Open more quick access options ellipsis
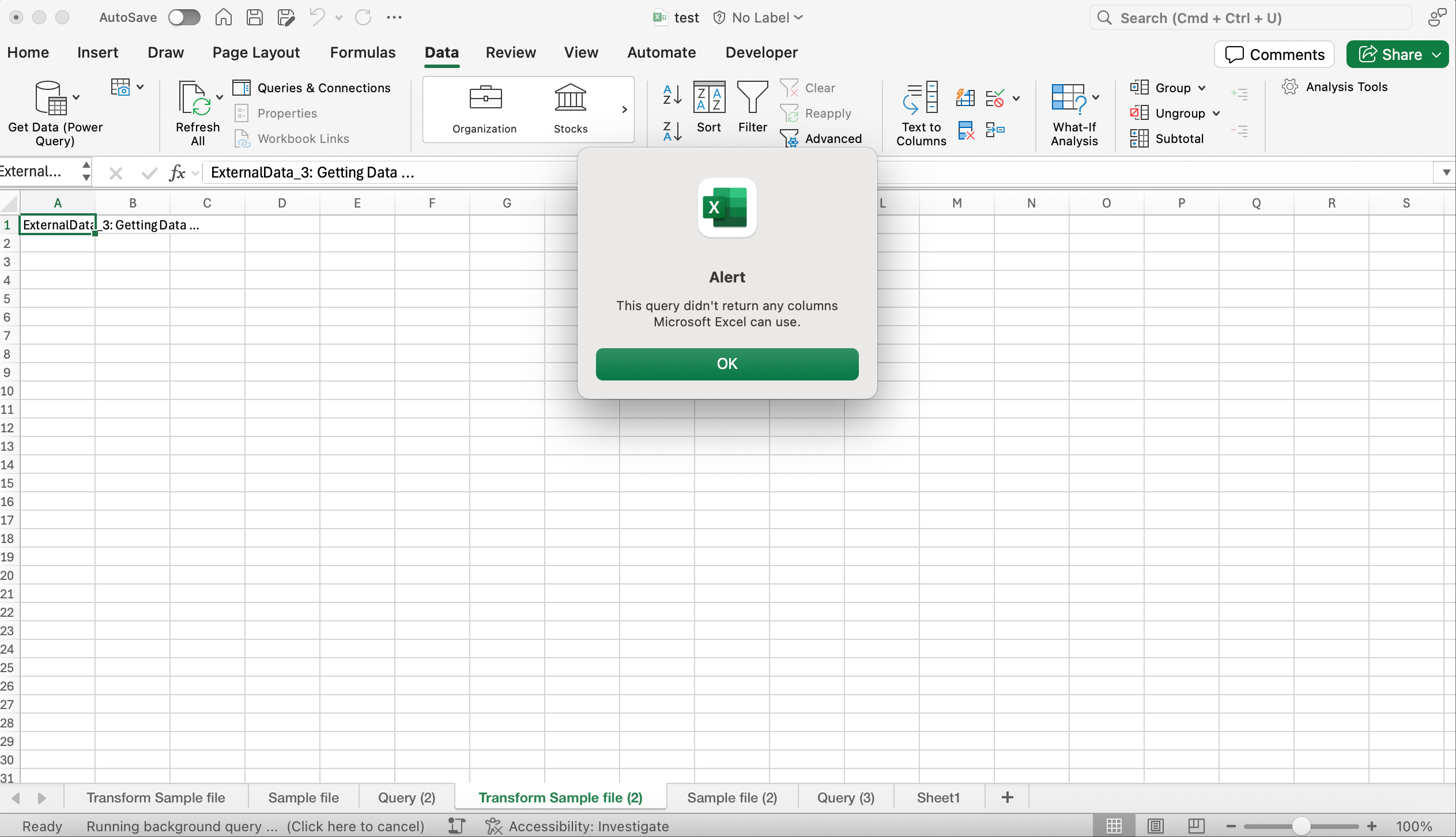 click(x=394, y=17)
